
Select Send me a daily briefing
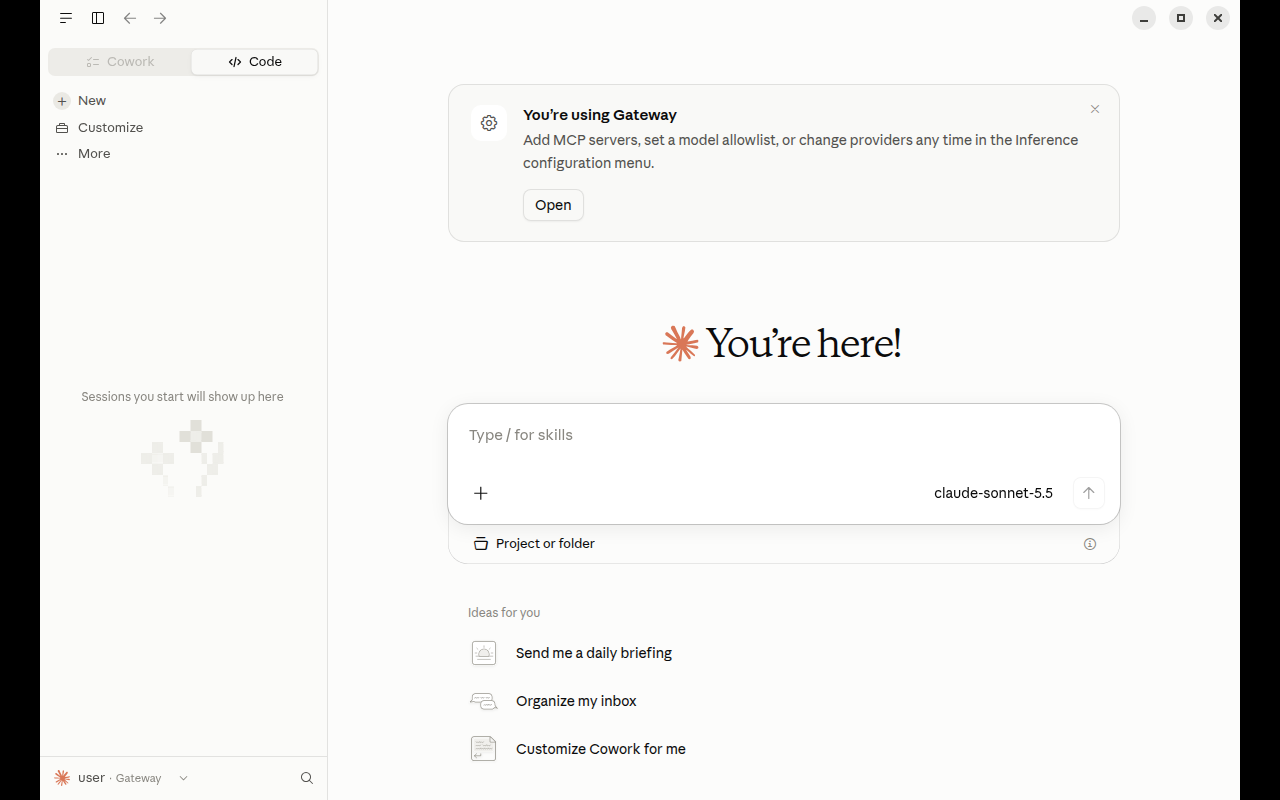coord(594,653)
